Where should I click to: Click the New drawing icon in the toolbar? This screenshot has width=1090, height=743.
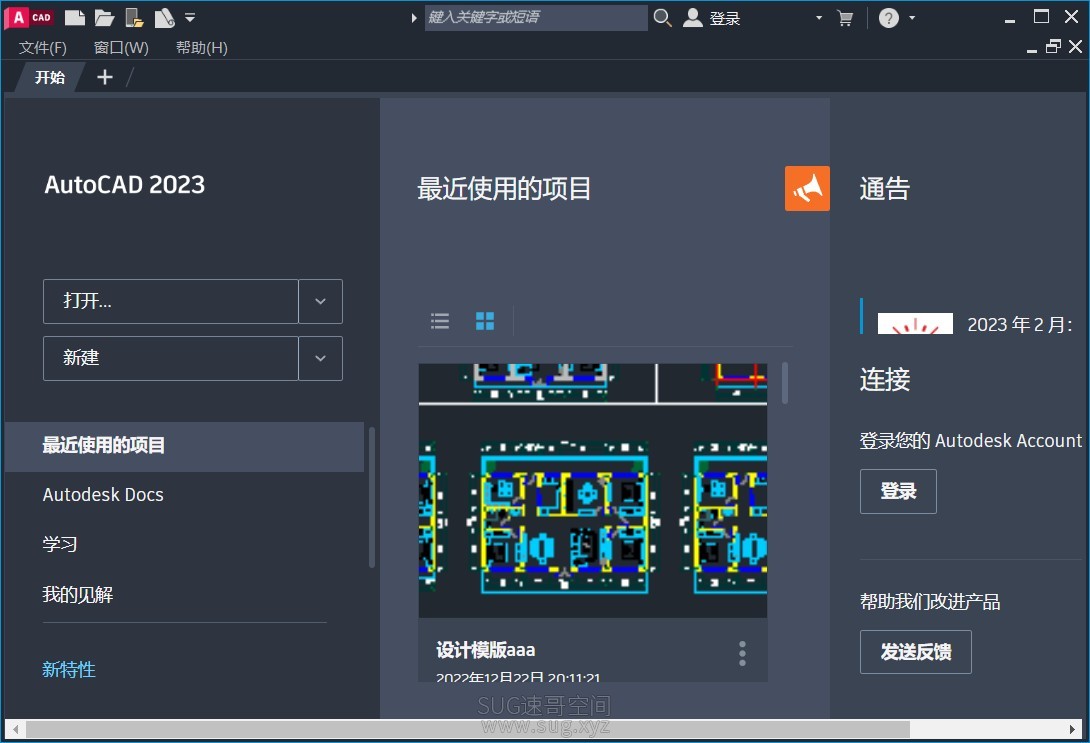coord(74,17)
